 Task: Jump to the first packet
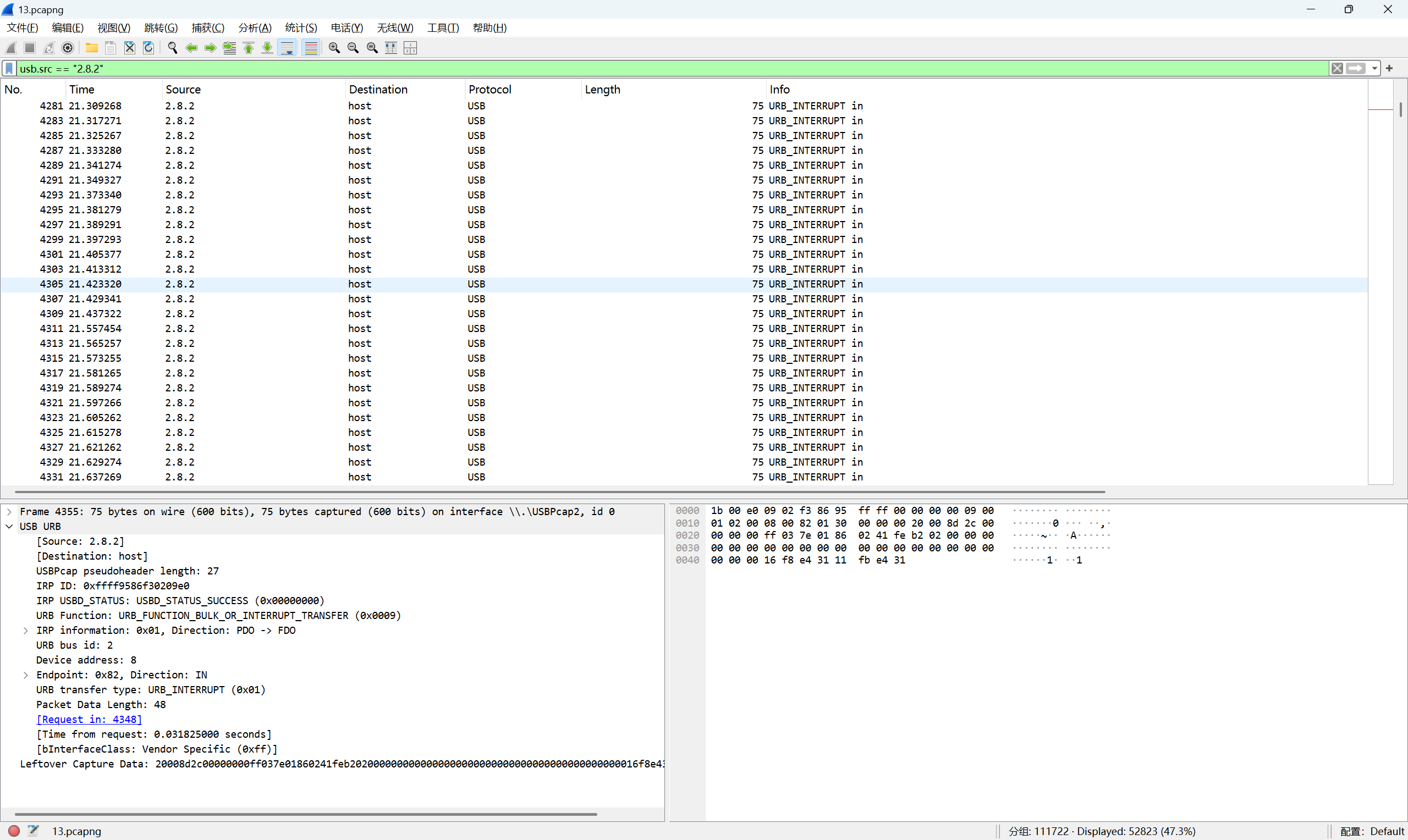pyautogui.click(x=249, y=48)
